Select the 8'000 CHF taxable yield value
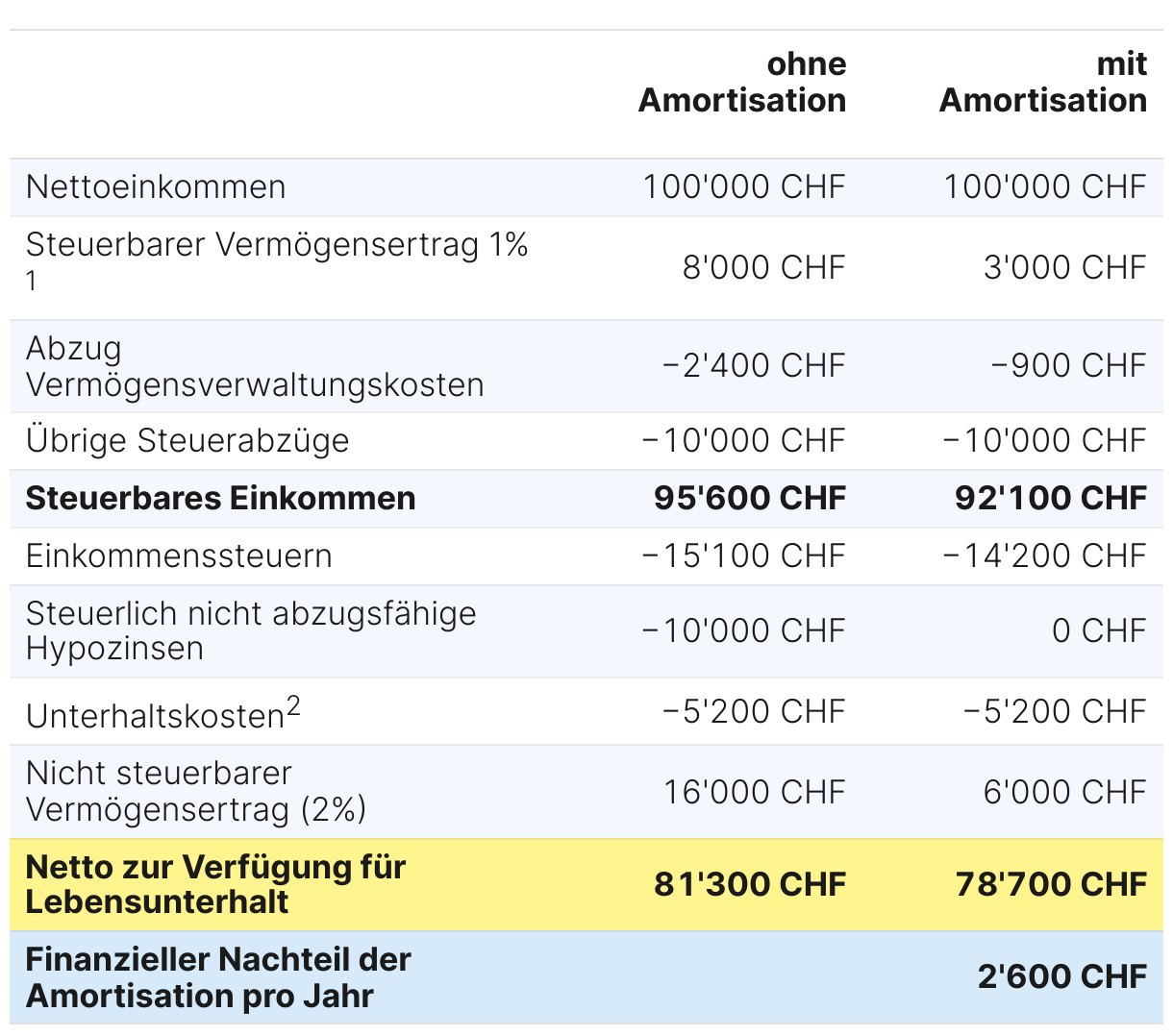1173x1036 pixels. pyautogui.click(x=763, y=267)
